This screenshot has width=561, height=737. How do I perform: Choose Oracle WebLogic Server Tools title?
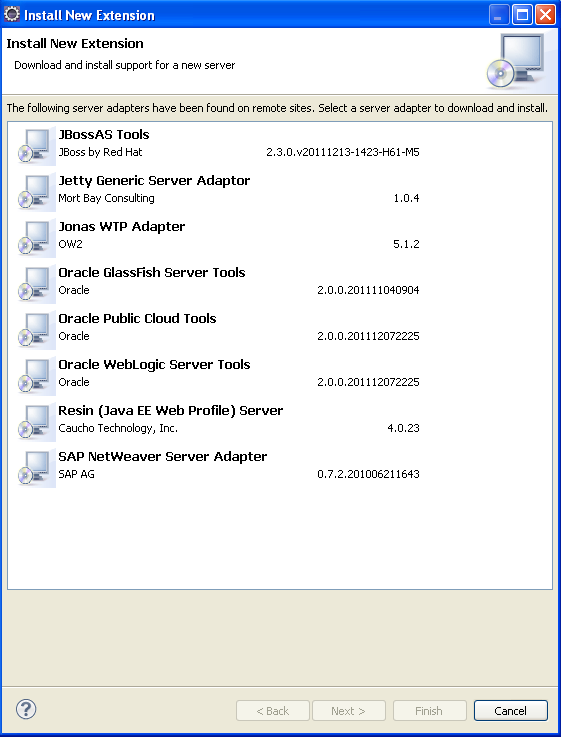154,365
